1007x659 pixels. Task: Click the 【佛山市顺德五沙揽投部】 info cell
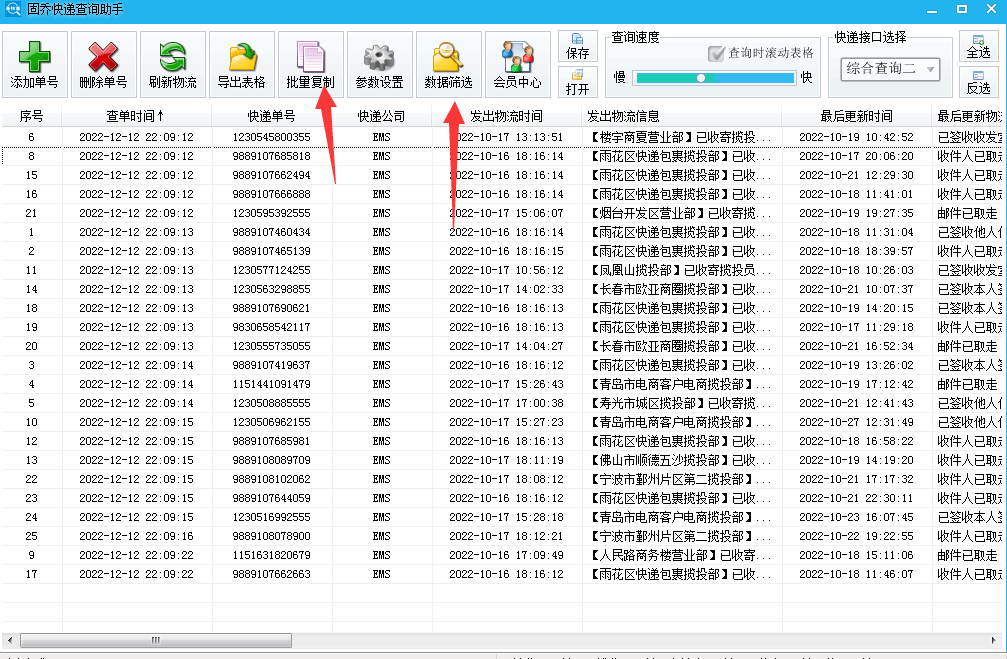[679, 460]
